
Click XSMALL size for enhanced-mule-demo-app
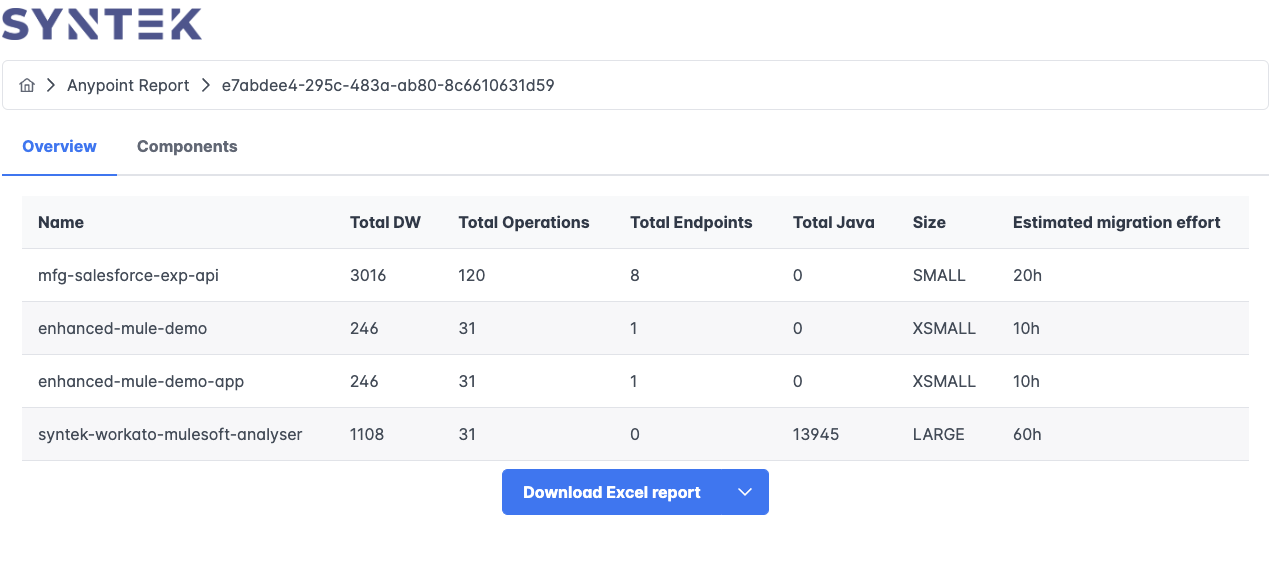point(944,381)
